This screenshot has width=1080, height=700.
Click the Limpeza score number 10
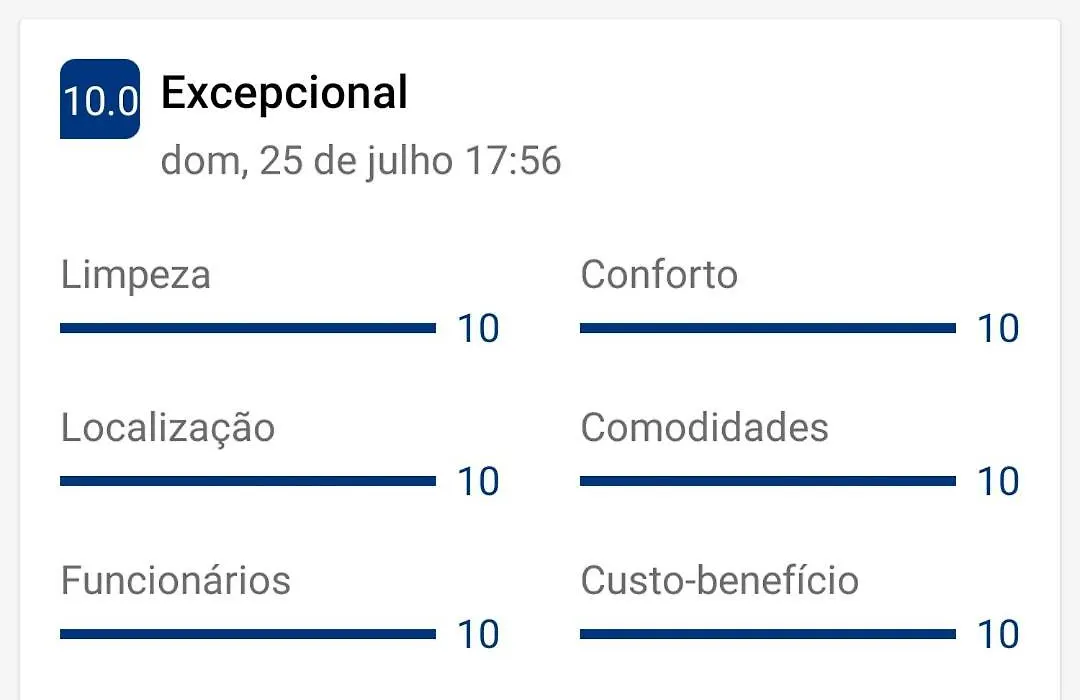point(479,329)
